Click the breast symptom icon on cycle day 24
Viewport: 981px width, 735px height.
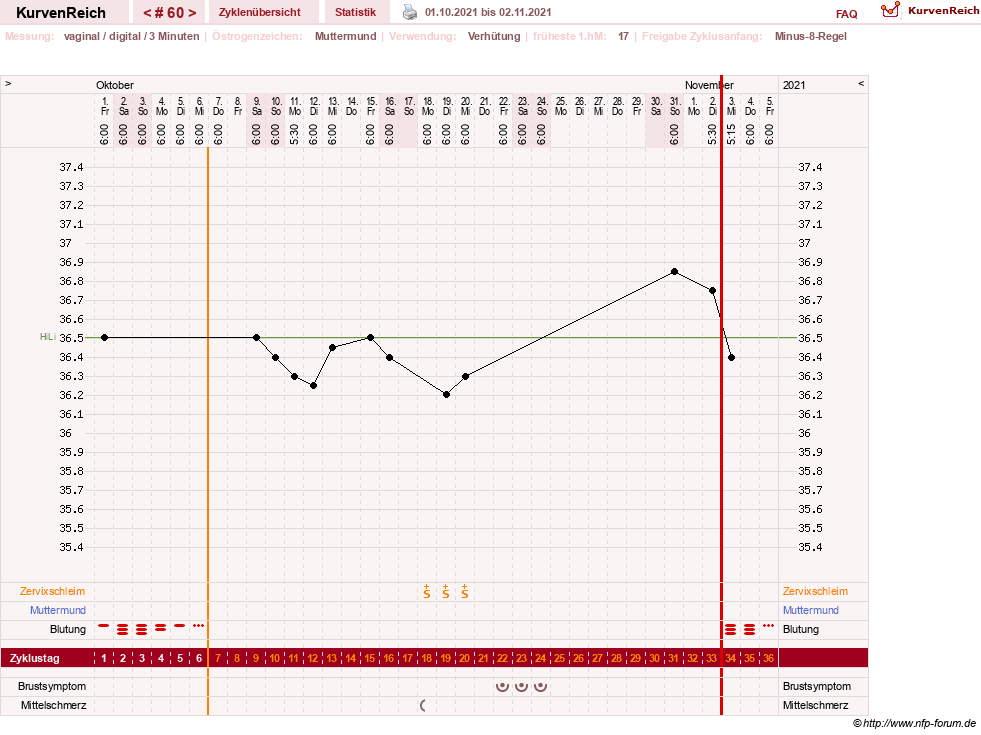[x=541, y=686]
